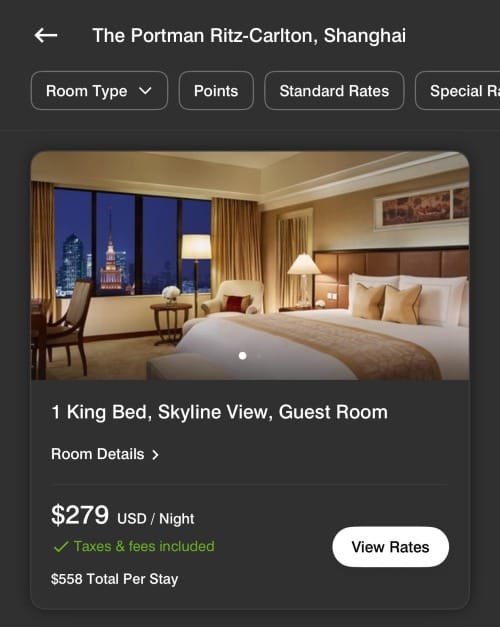Click the Taxes & fees included text
Viewport: 500px width, 627px height.
click(x=144, y=546)
